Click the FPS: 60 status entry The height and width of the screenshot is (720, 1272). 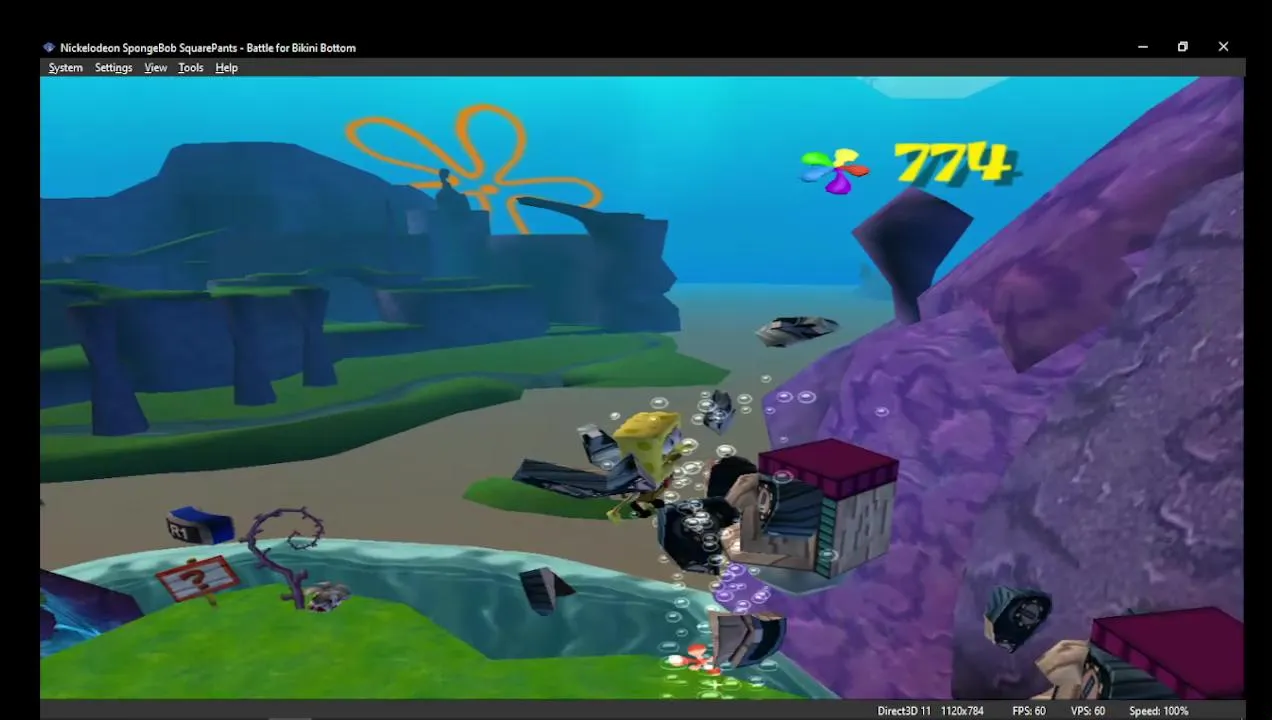tap(1028, 711)
